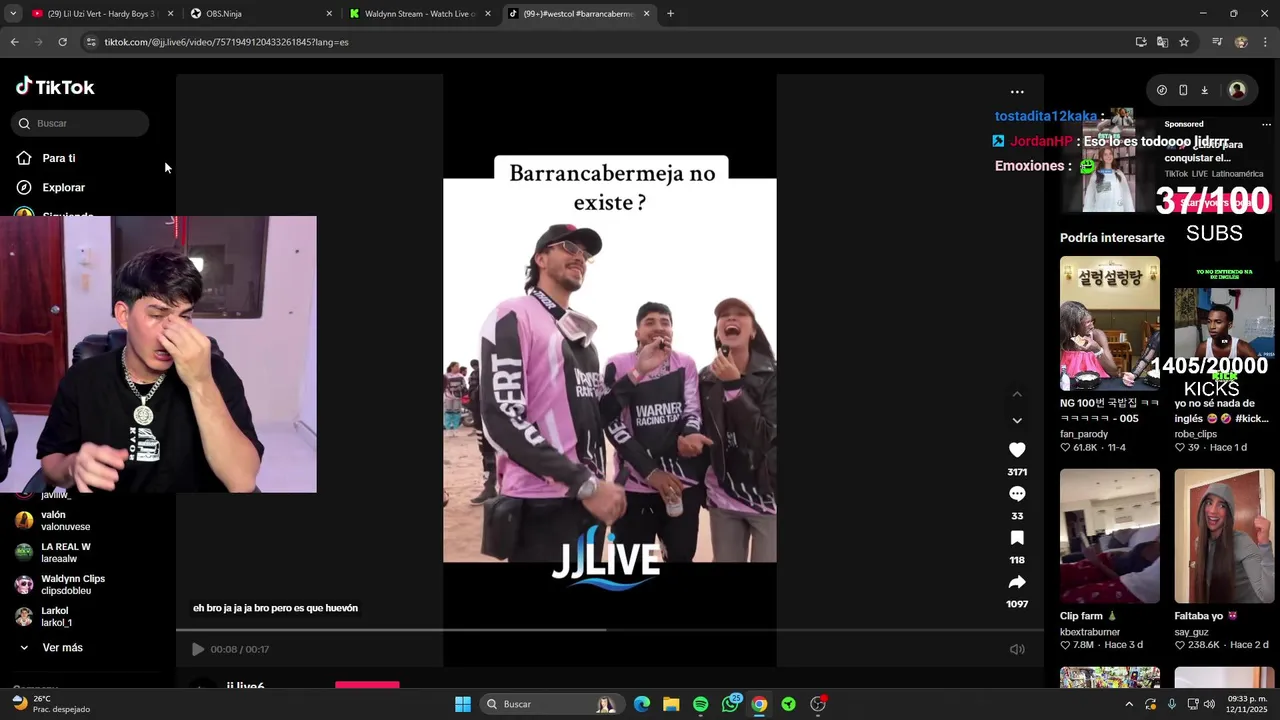Click install app icon in address bar
1280x720 pixels.
(x=1141, y=42)
